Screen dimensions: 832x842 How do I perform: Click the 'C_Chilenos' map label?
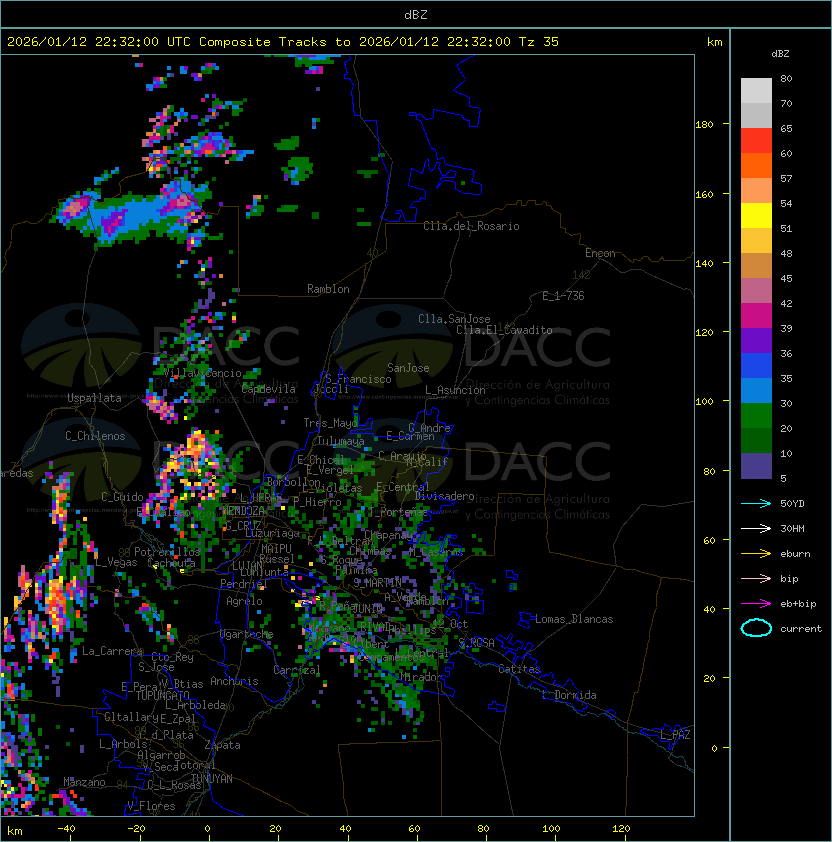click(95, 436)
